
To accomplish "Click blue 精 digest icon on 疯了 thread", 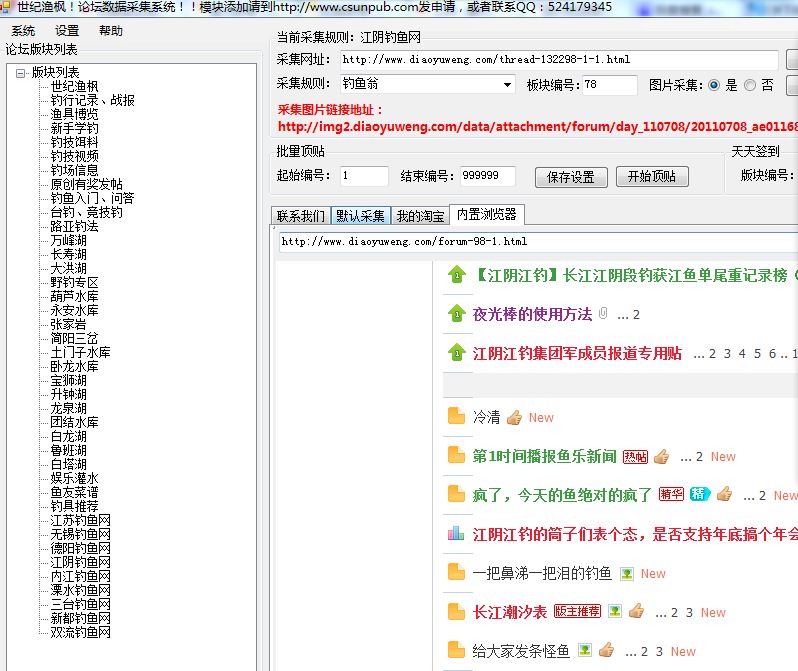I will (x=700, y=494).
